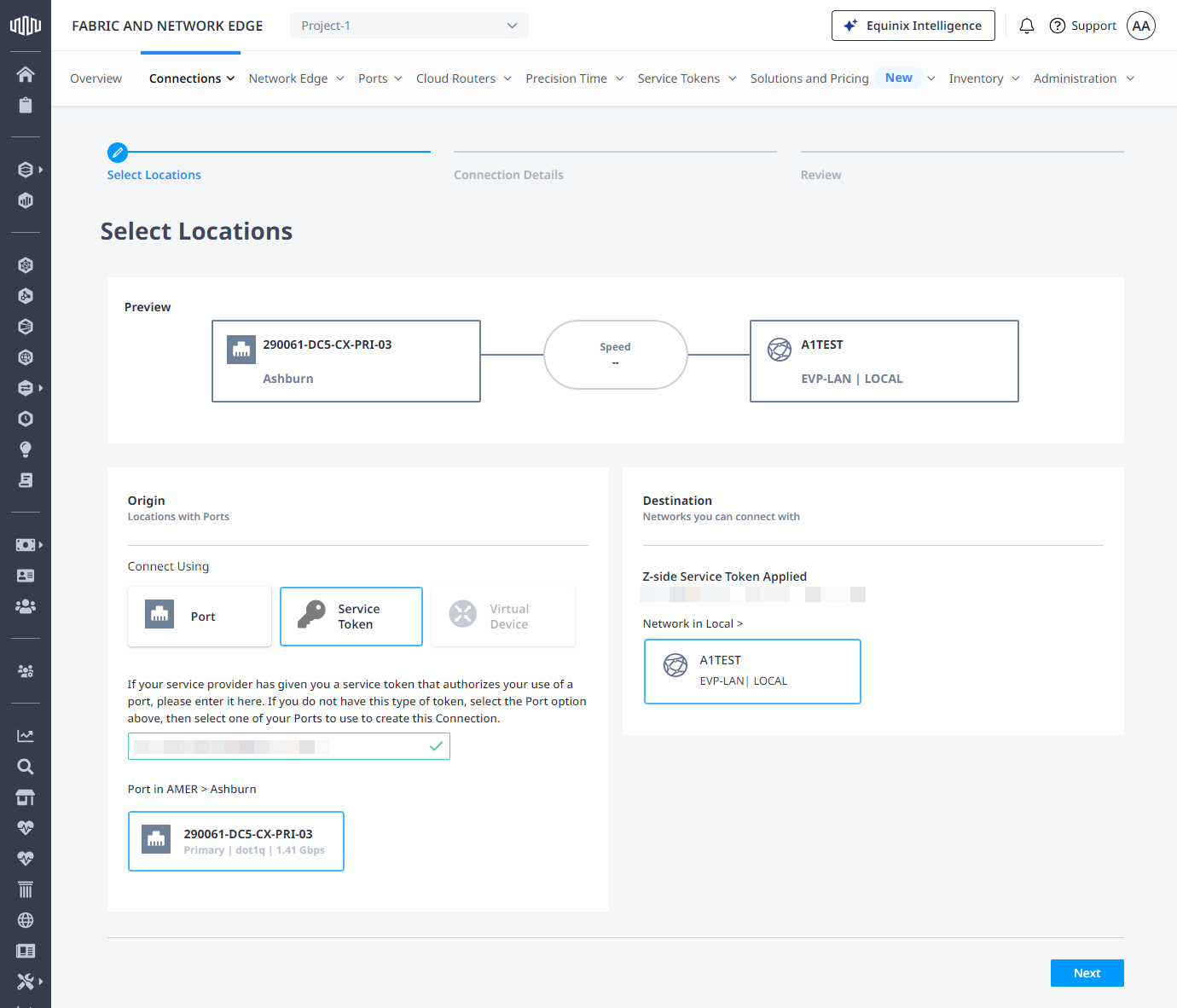Expand the Inventory menu
1177x1008 pixels.
984,78
